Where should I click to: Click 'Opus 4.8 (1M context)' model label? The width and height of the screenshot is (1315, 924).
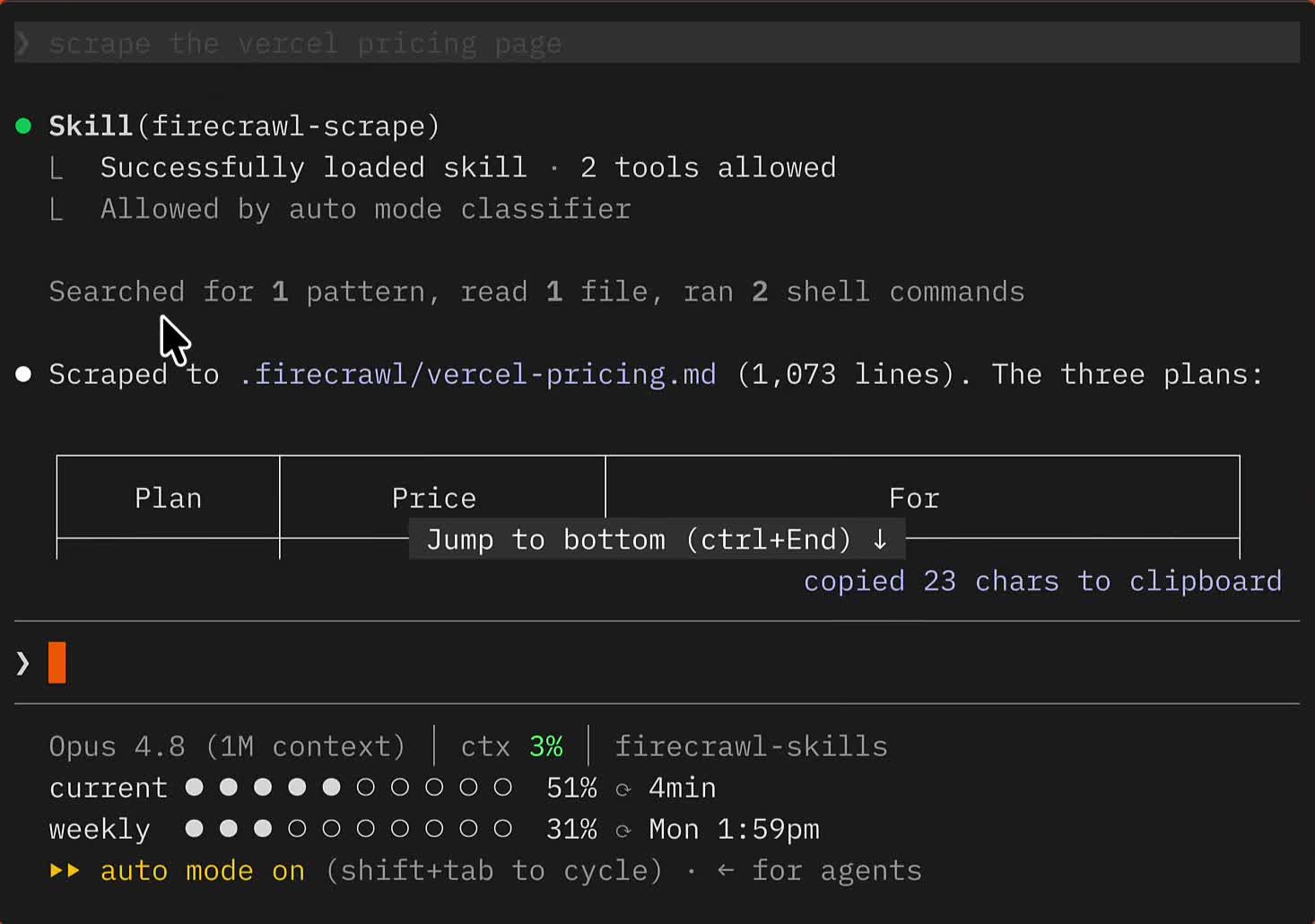pos(227,746)
